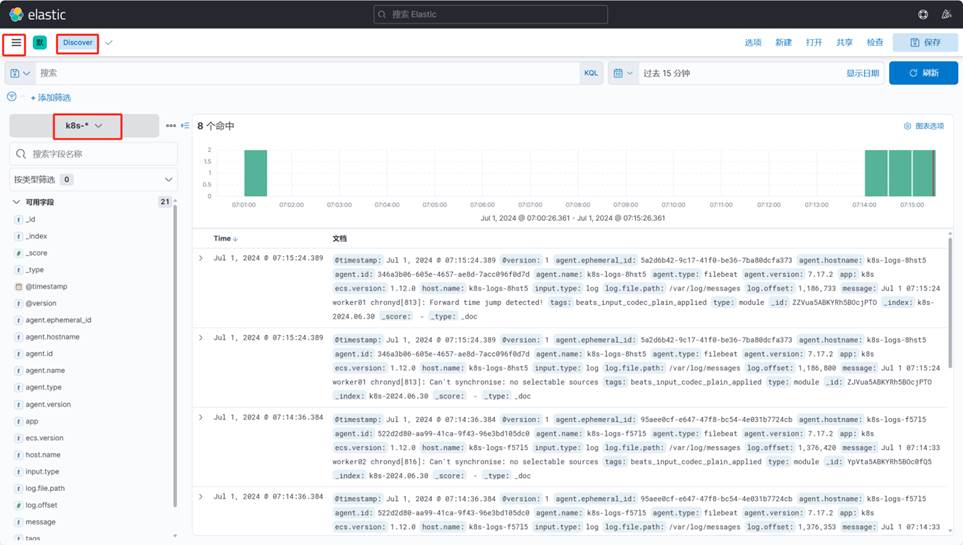Click the 过去 15 分钟 time range
The image size is (963, 545).
tap(666, 73)
